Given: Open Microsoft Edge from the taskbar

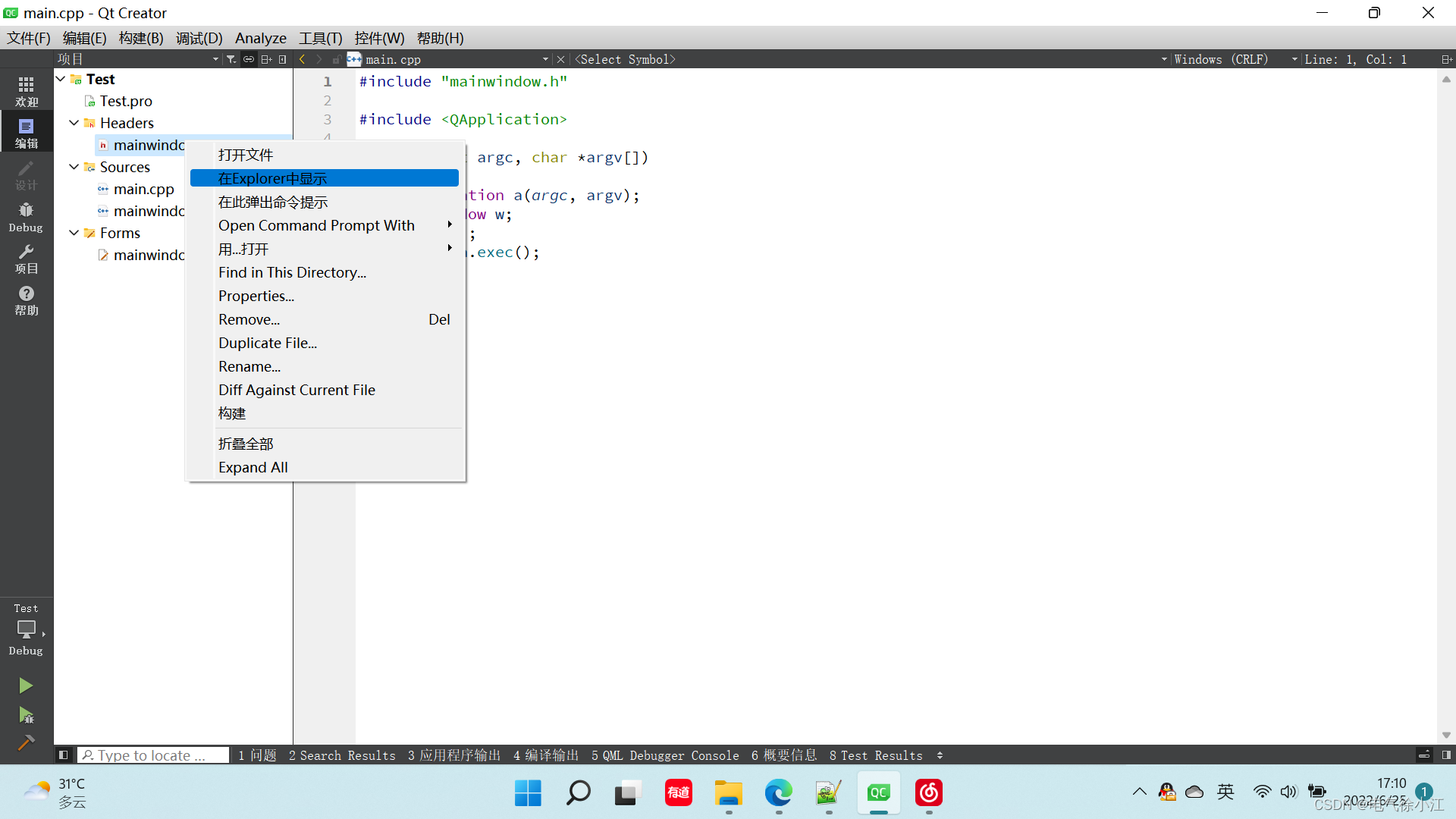Looking at the screenshot, I should [x=778, y=793].
